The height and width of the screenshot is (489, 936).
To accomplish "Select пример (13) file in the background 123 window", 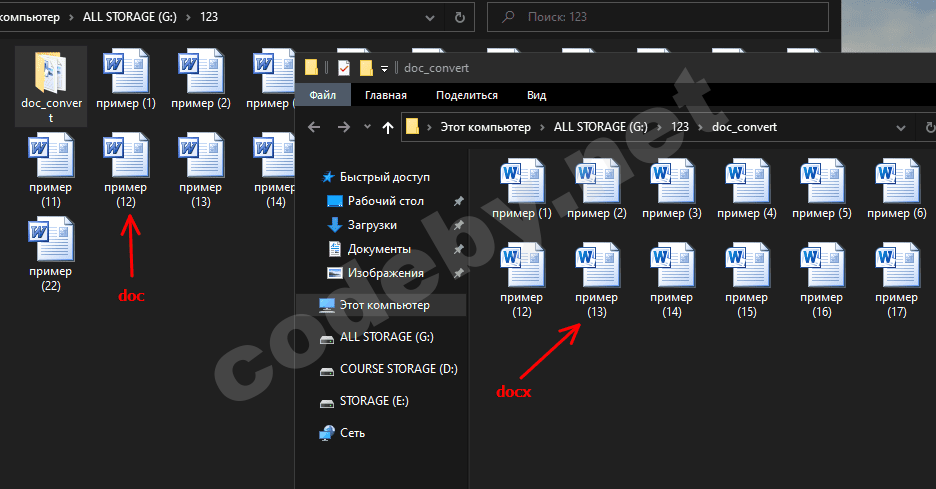I will (201, 170).
